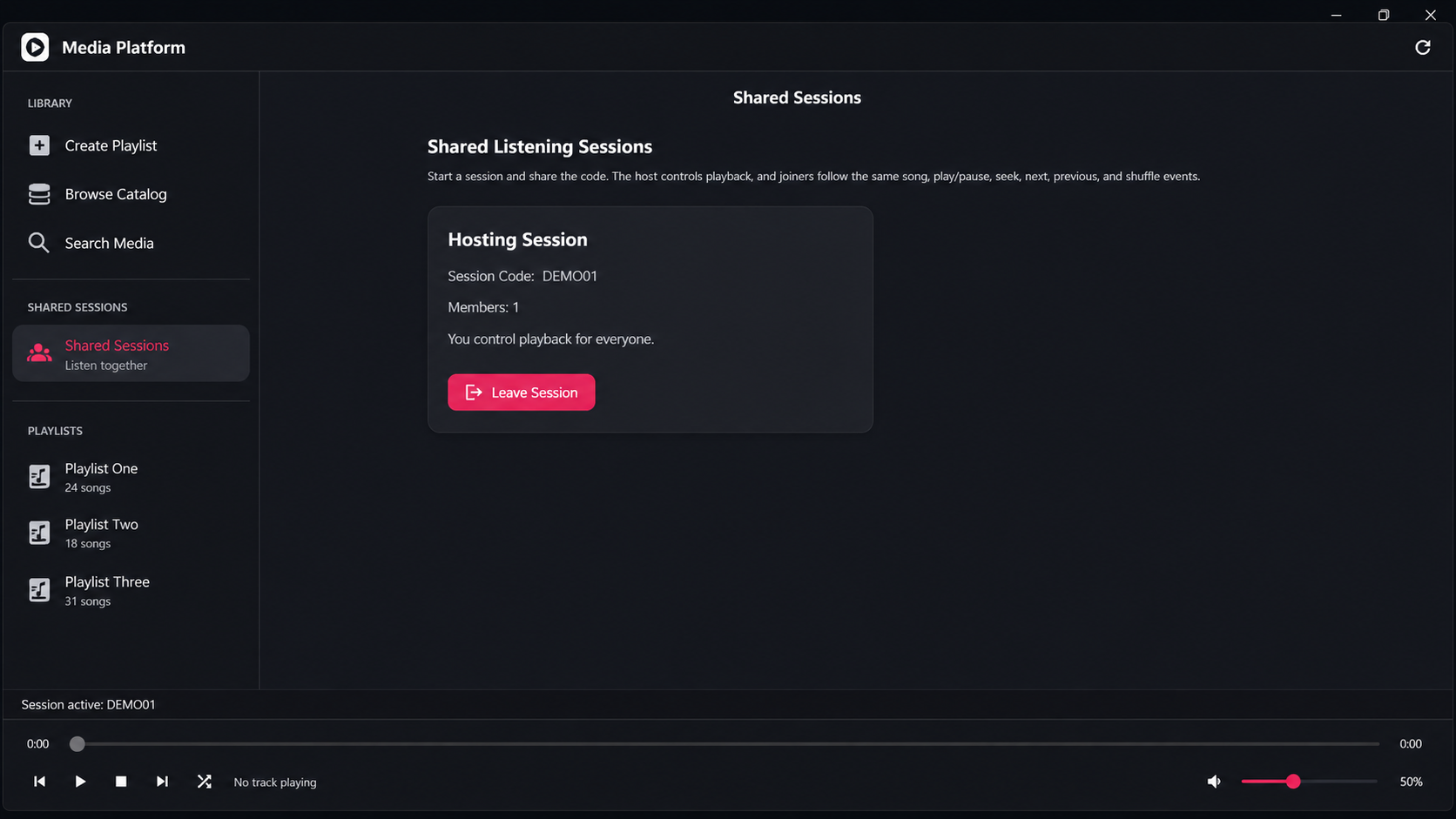Click 'No track playing' label
1456x819 pixels.
point(275,782)
